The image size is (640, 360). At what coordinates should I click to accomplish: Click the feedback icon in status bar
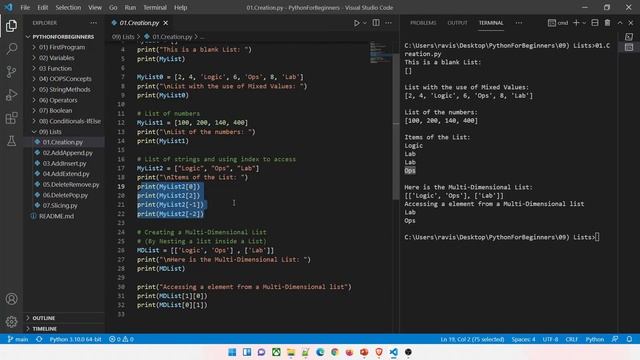(x=615, y=339)
